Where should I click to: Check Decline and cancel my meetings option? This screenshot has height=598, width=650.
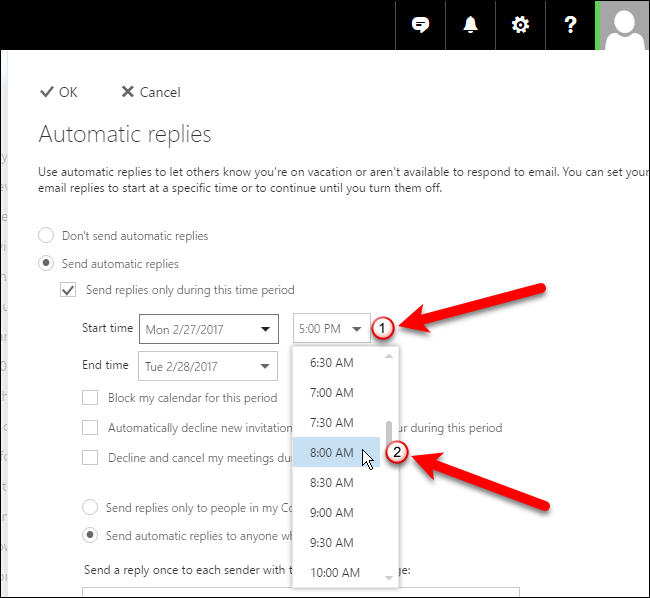coord(91,458)
